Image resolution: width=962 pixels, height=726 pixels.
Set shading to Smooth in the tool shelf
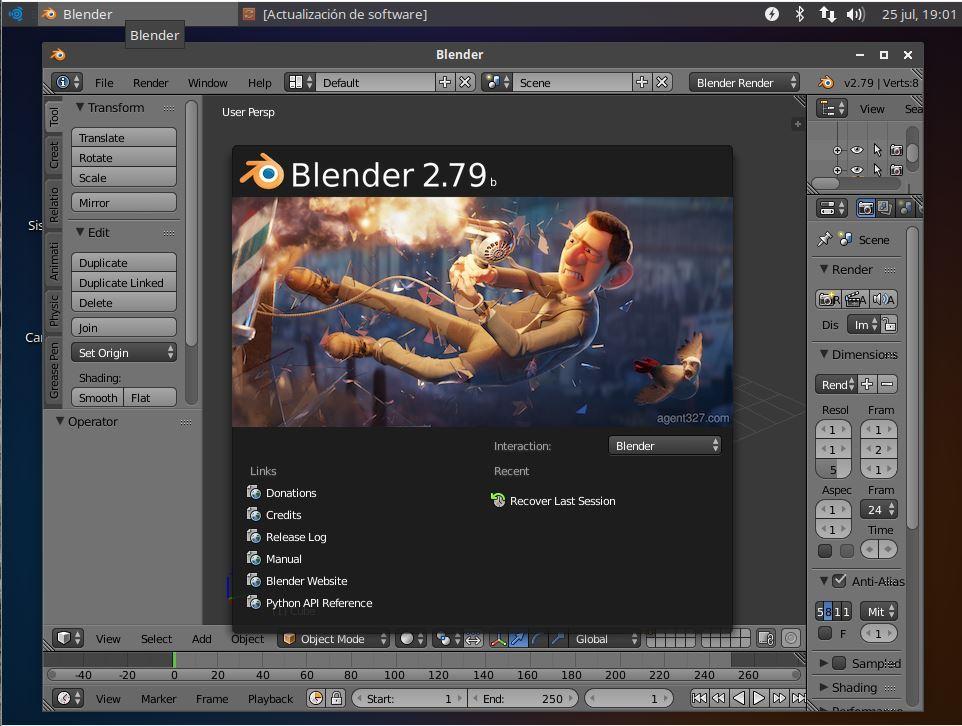tap(97, 397)
